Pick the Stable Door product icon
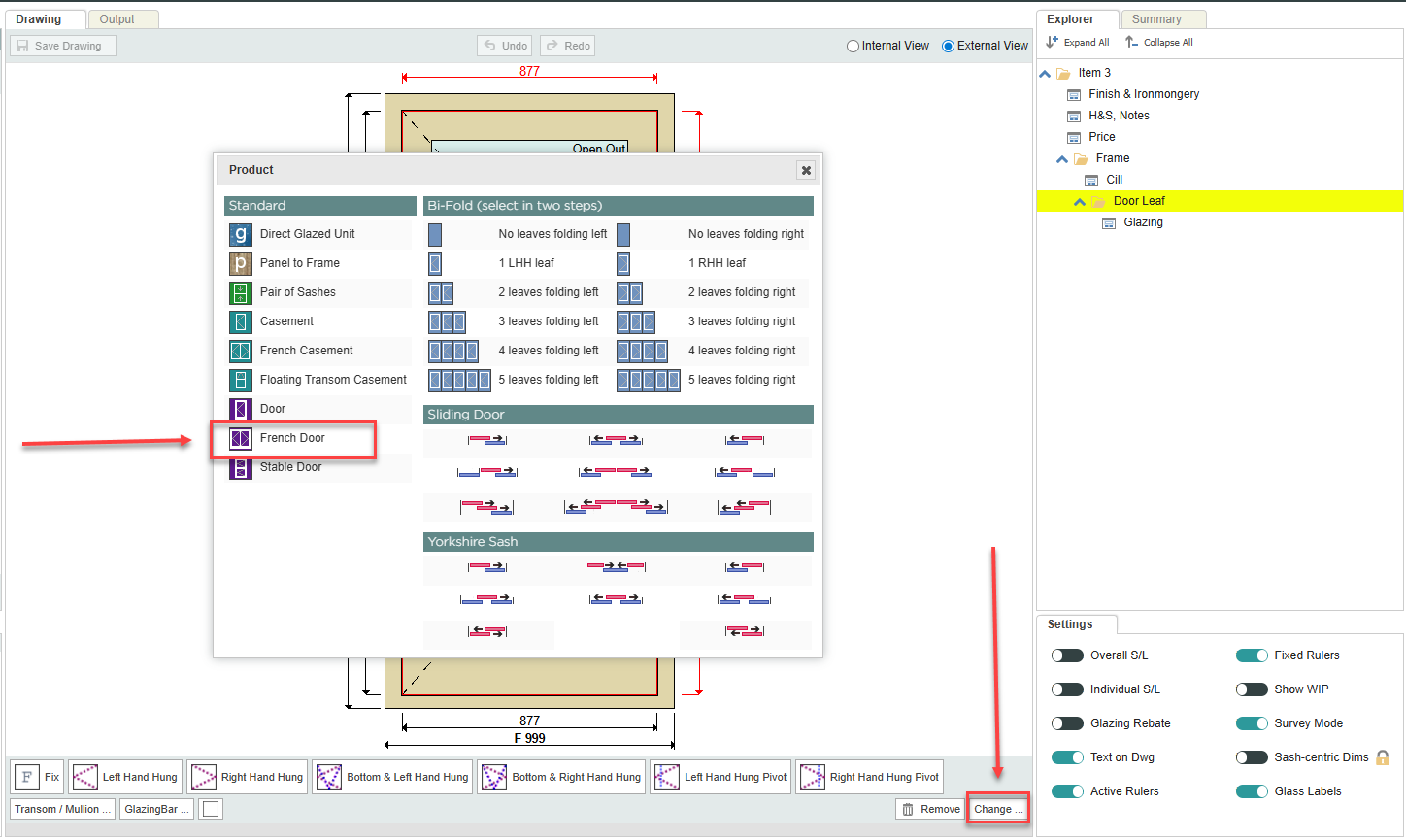 pos(241,468)
